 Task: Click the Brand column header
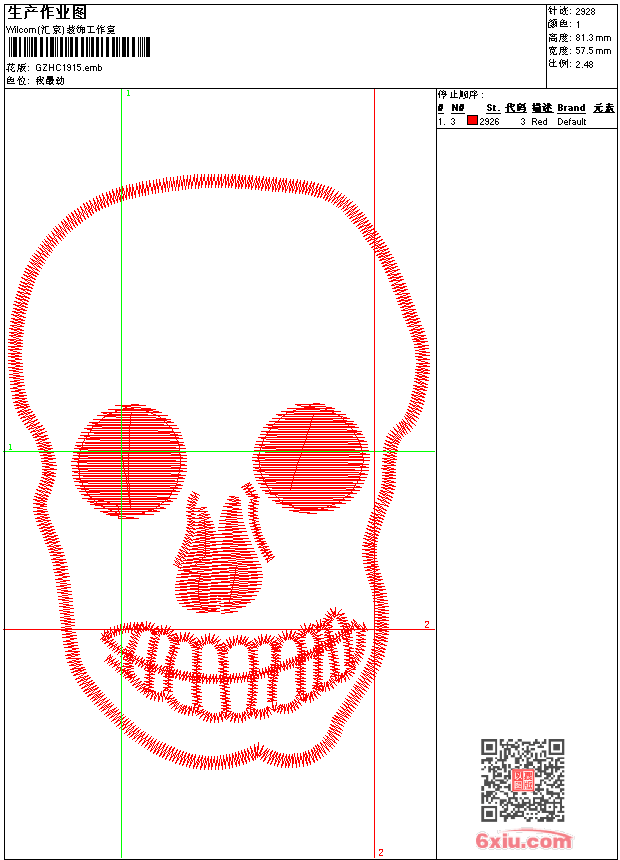coord(571,108)
